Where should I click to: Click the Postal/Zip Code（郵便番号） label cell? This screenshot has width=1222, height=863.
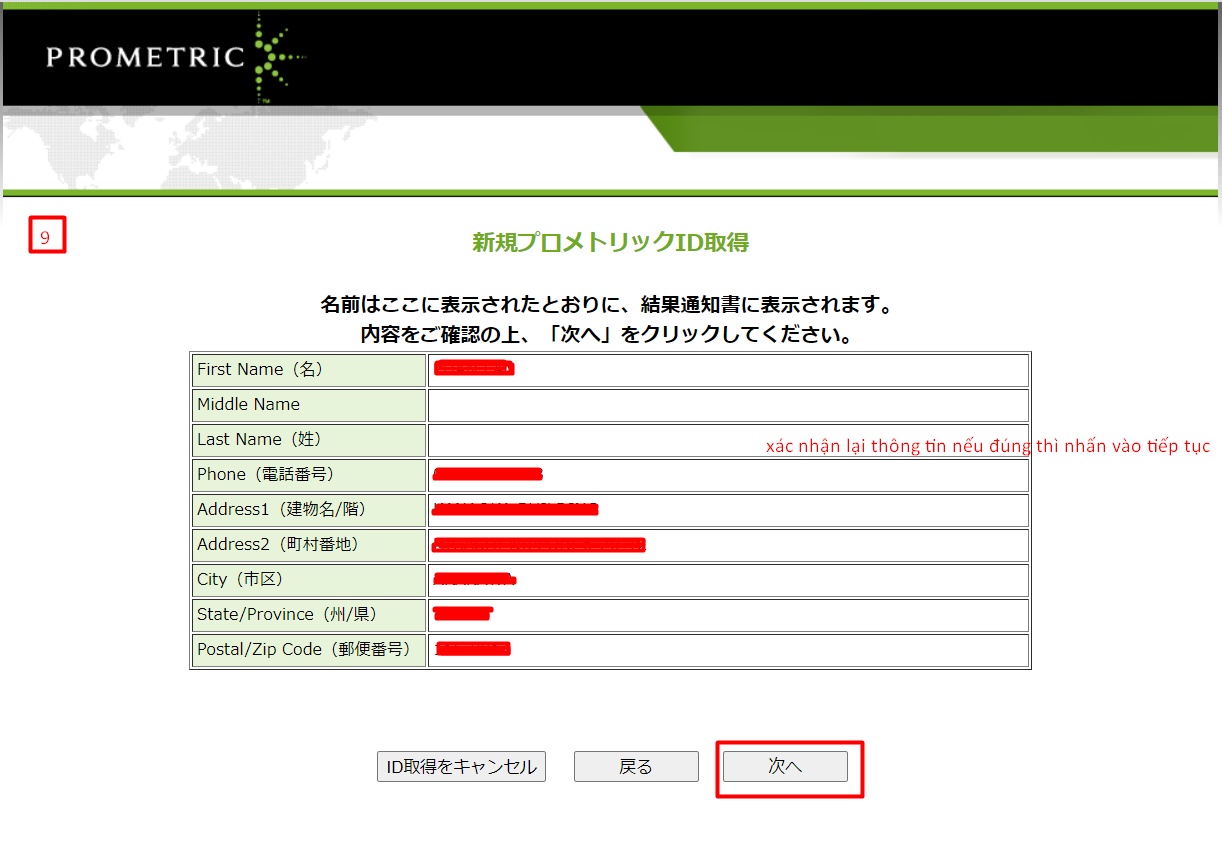[x=309, y=650]
